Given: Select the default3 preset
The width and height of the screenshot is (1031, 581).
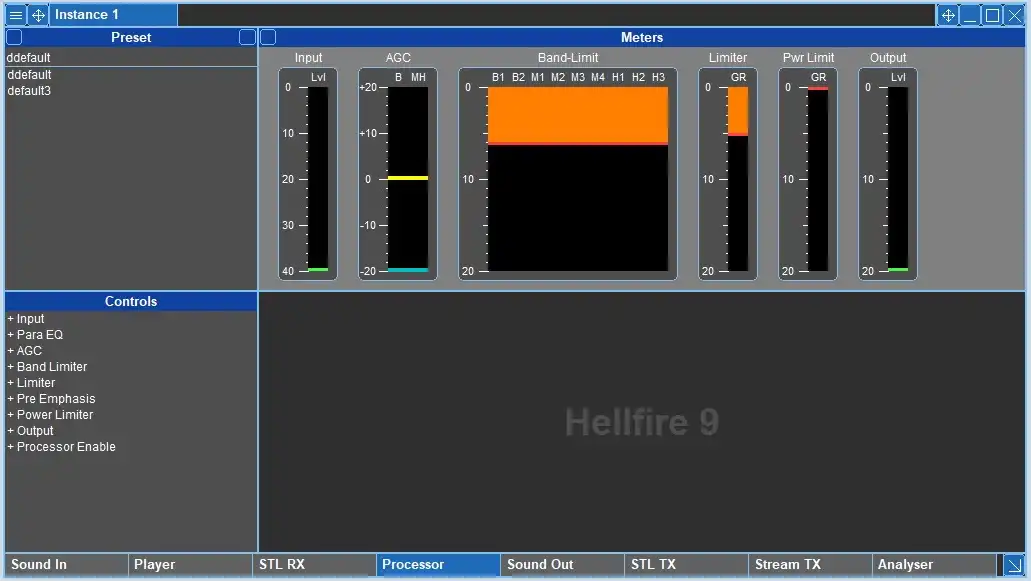Looking at the screenshot, I should (30, 90).
